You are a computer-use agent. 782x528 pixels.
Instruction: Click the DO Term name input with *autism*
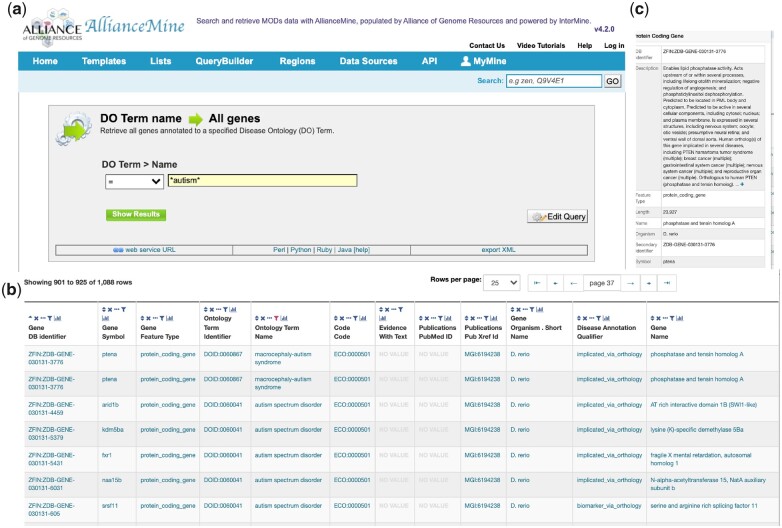click(x=262, y=180)
